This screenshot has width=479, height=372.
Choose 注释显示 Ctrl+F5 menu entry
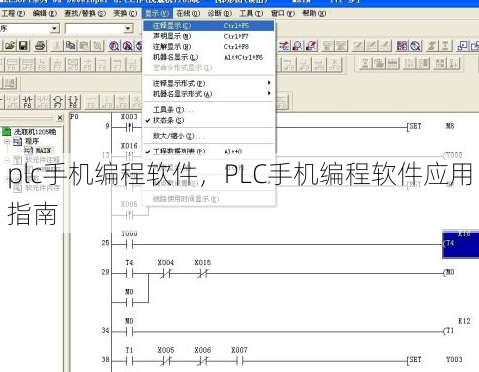click(209, 26)
